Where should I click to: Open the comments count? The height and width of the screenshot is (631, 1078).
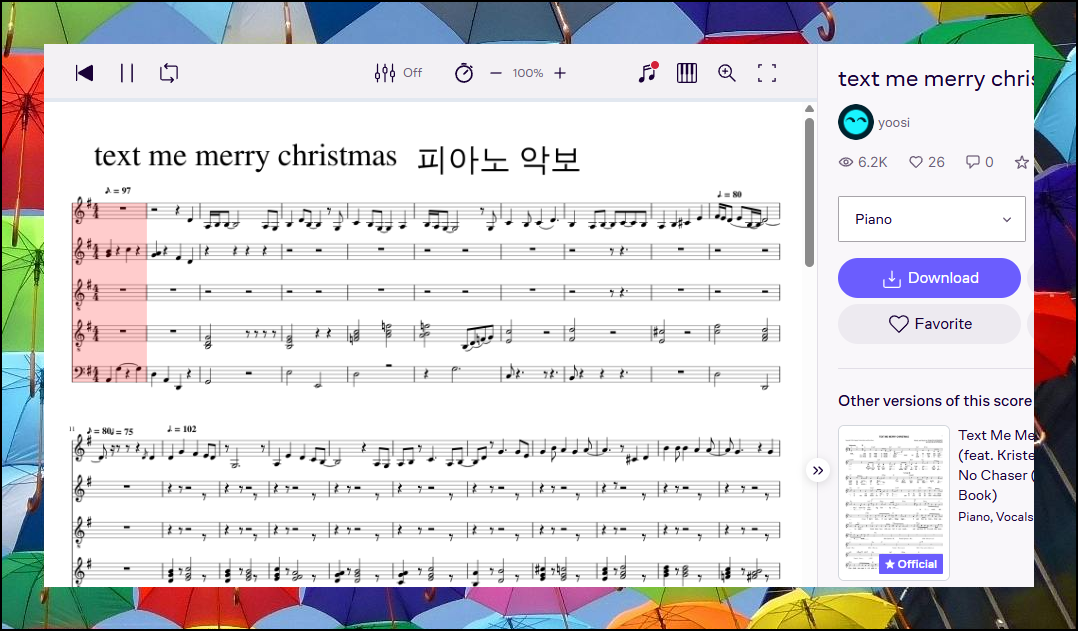[980, 162]
